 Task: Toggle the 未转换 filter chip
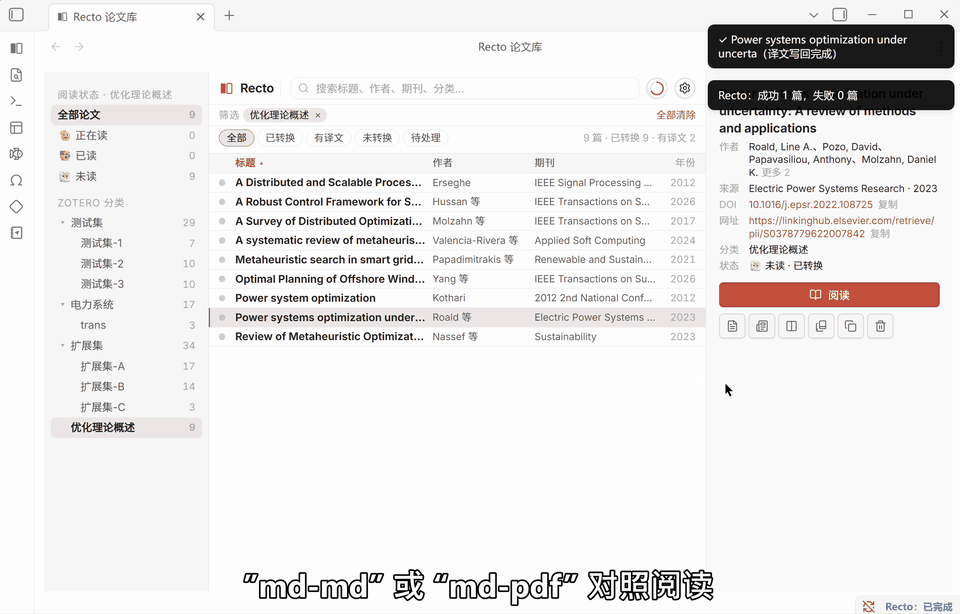(377, 138)
